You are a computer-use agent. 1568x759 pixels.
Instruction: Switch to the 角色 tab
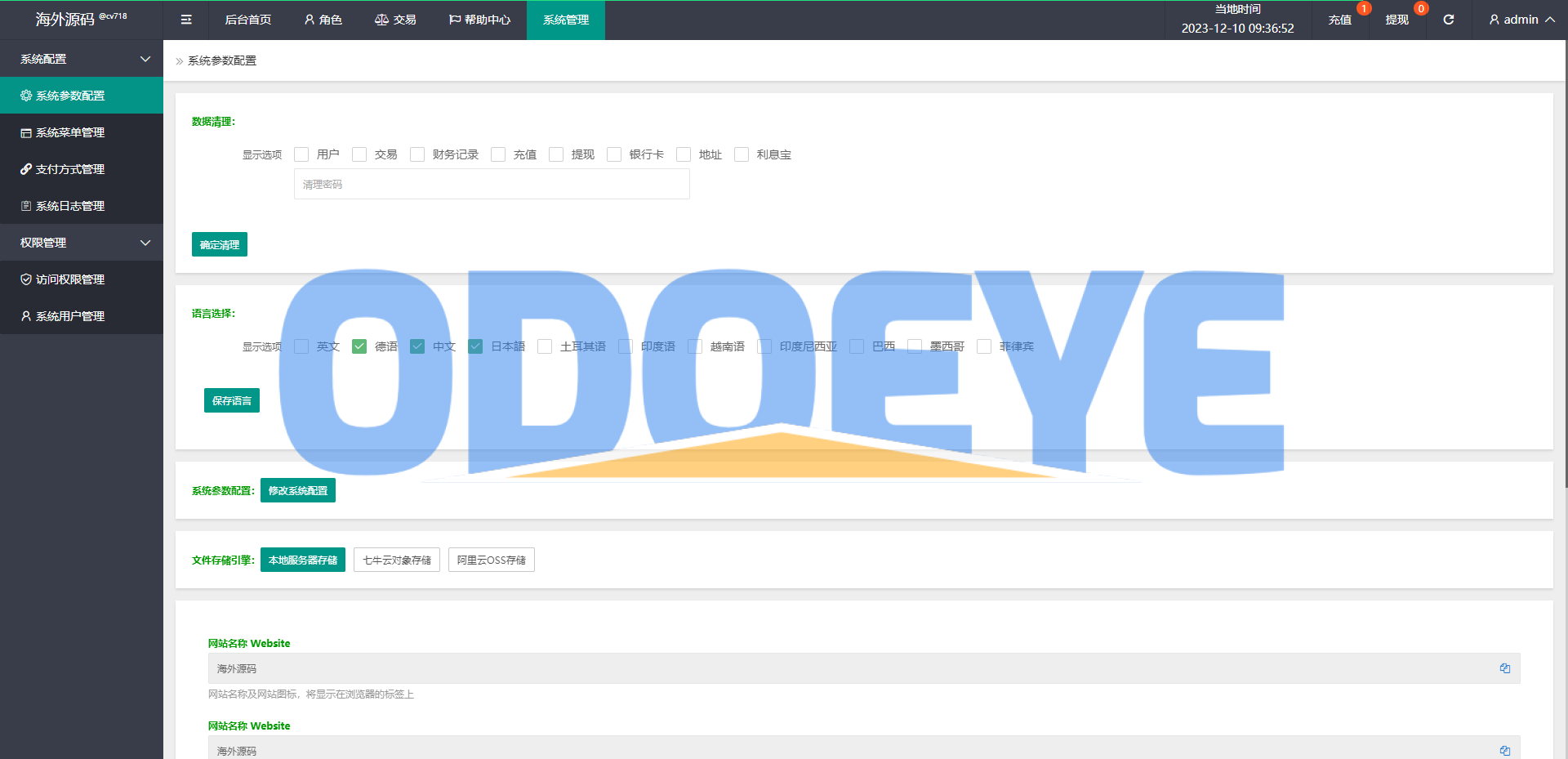tap(323, 20)
